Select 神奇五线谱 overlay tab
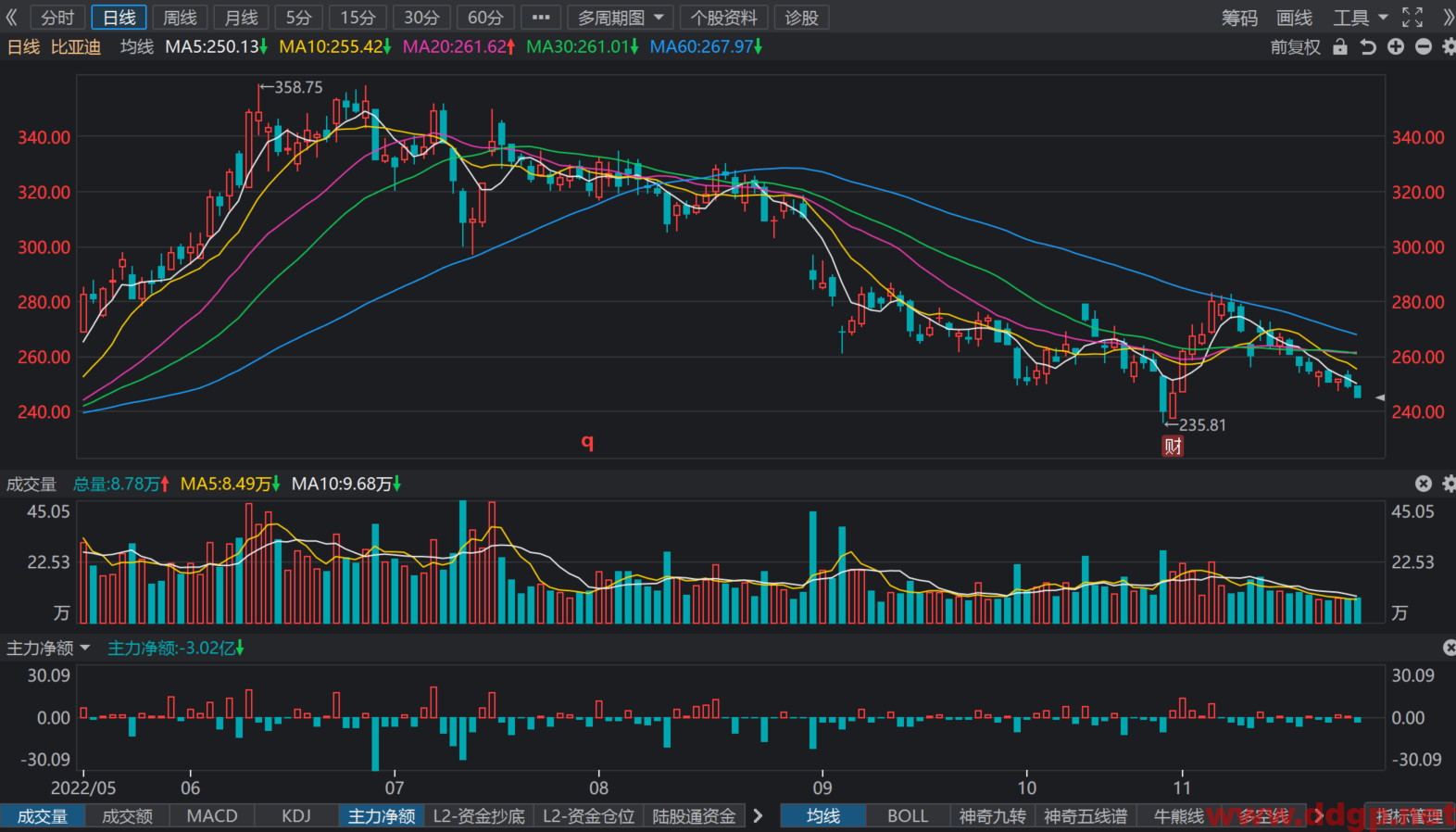The image size is (1456, 832). [1086, 816]
